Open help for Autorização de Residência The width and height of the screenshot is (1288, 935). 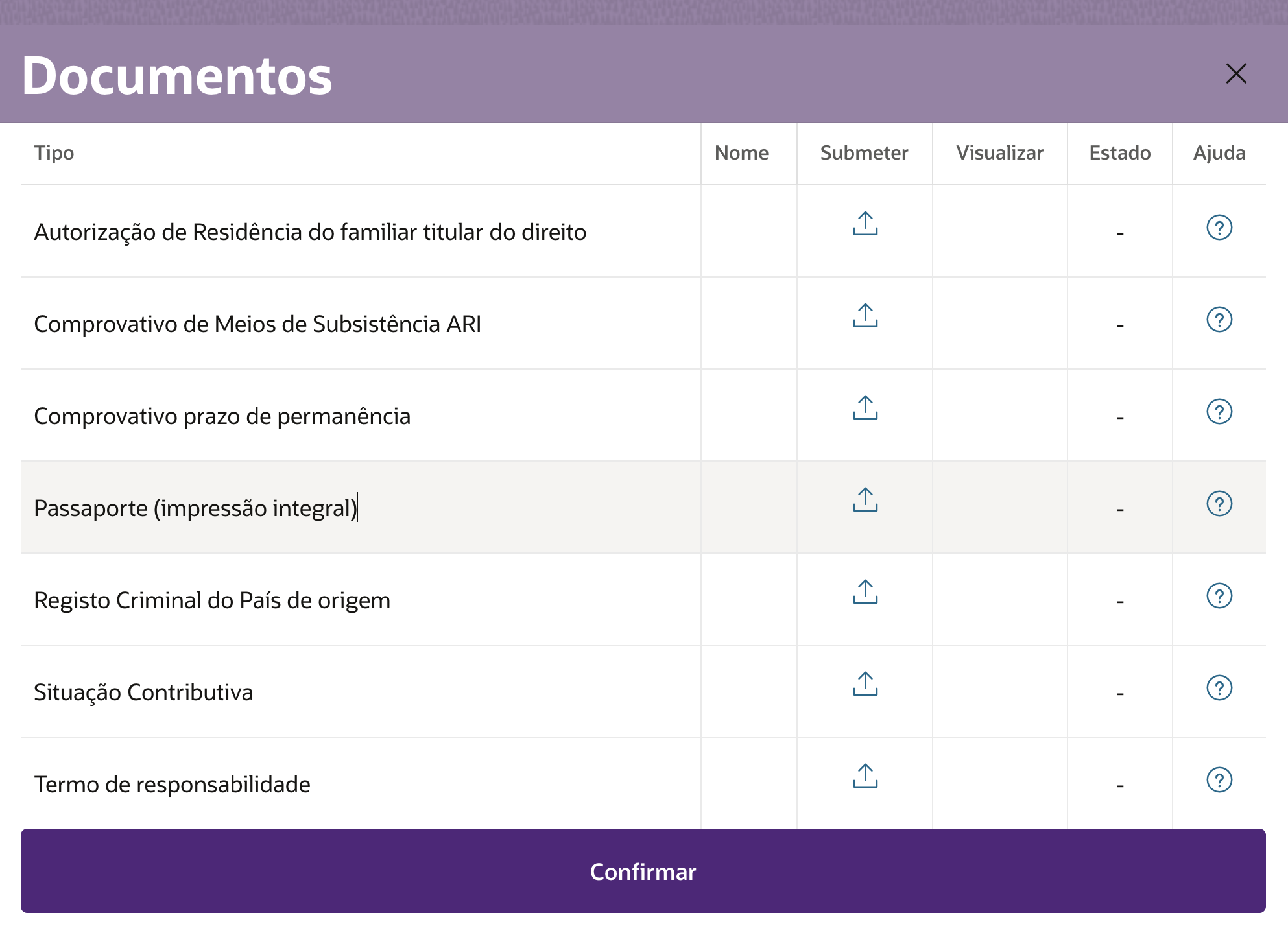pos(1219,228)
